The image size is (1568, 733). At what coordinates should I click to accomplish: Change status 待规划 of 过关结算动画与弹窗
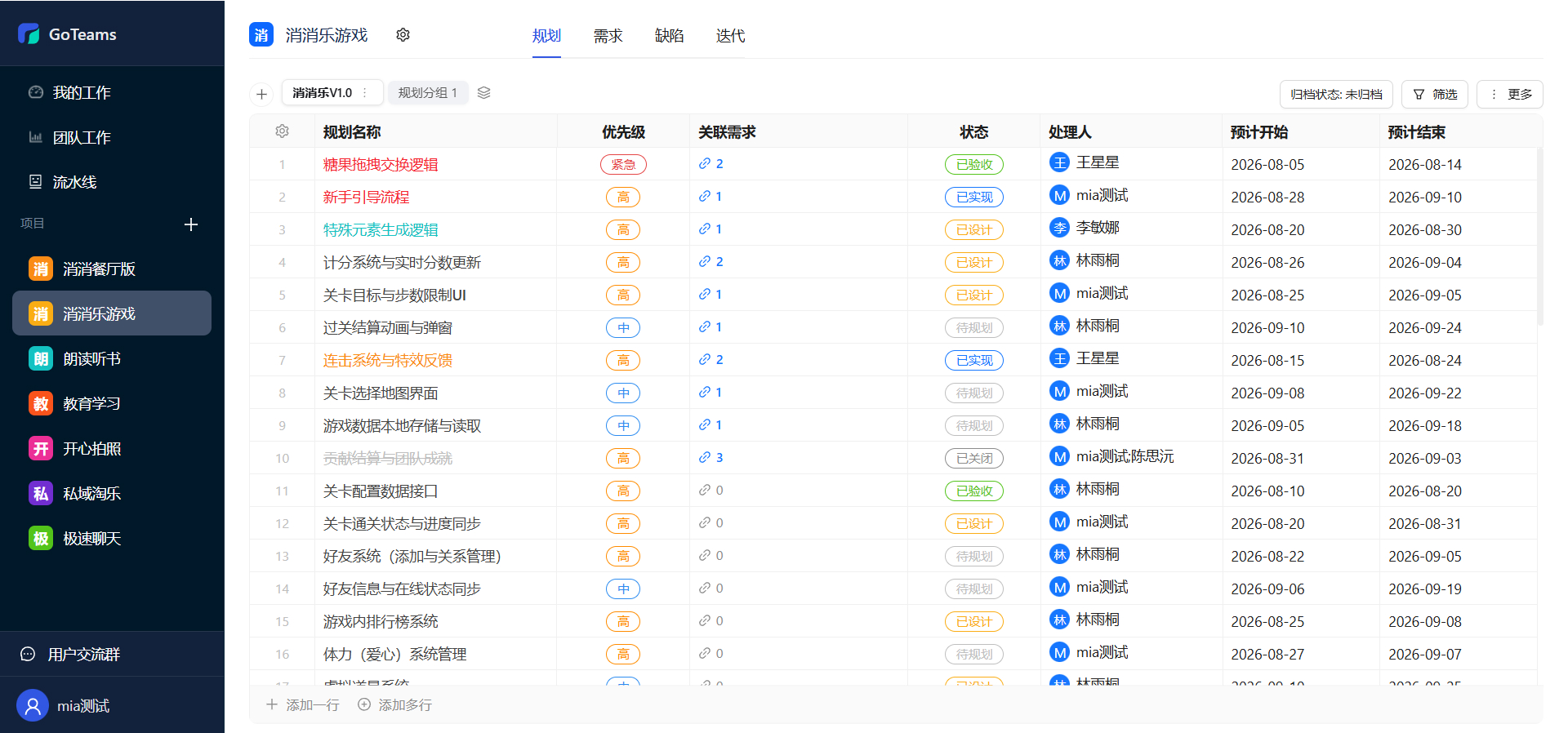[974, 327]
